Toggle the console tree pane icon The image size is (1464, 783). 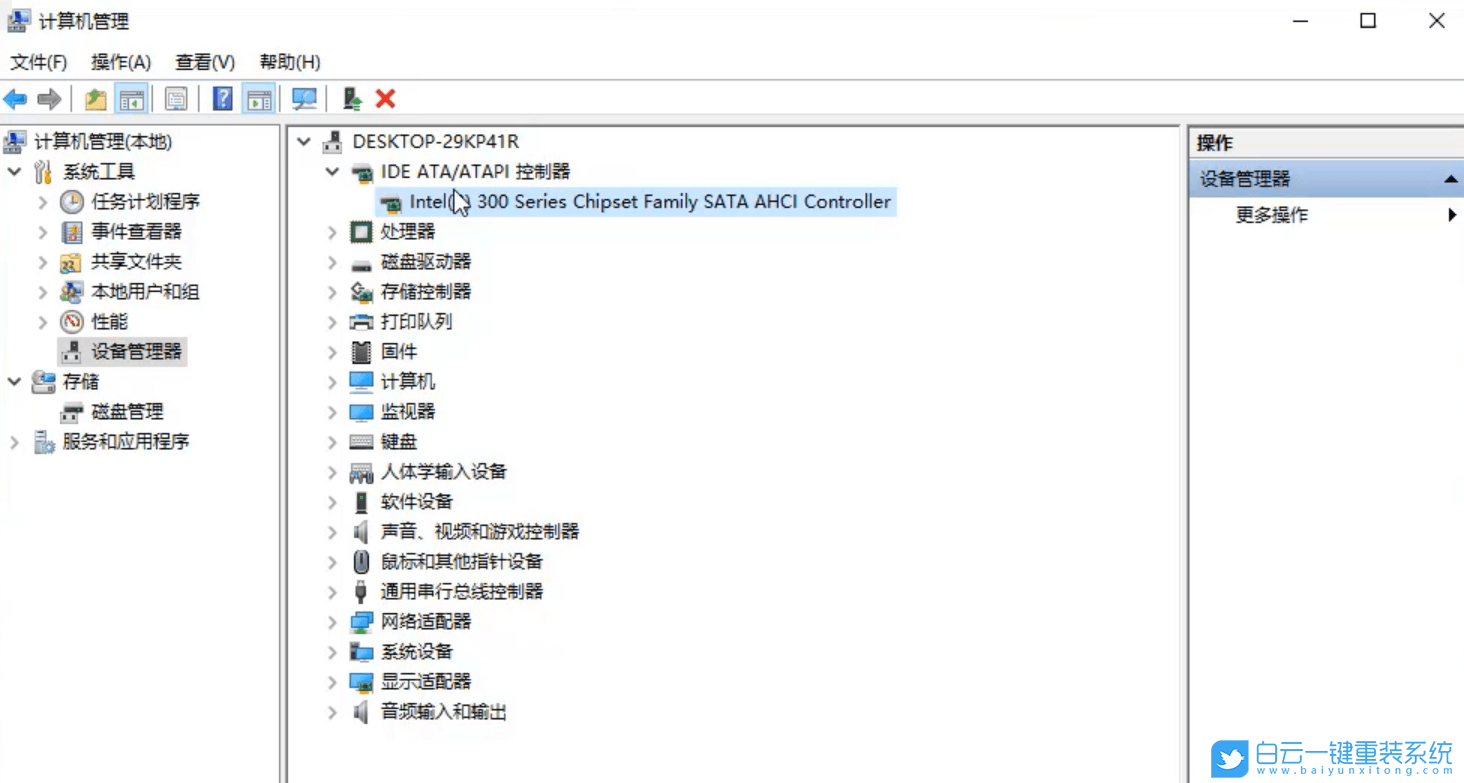click(133, 98)
